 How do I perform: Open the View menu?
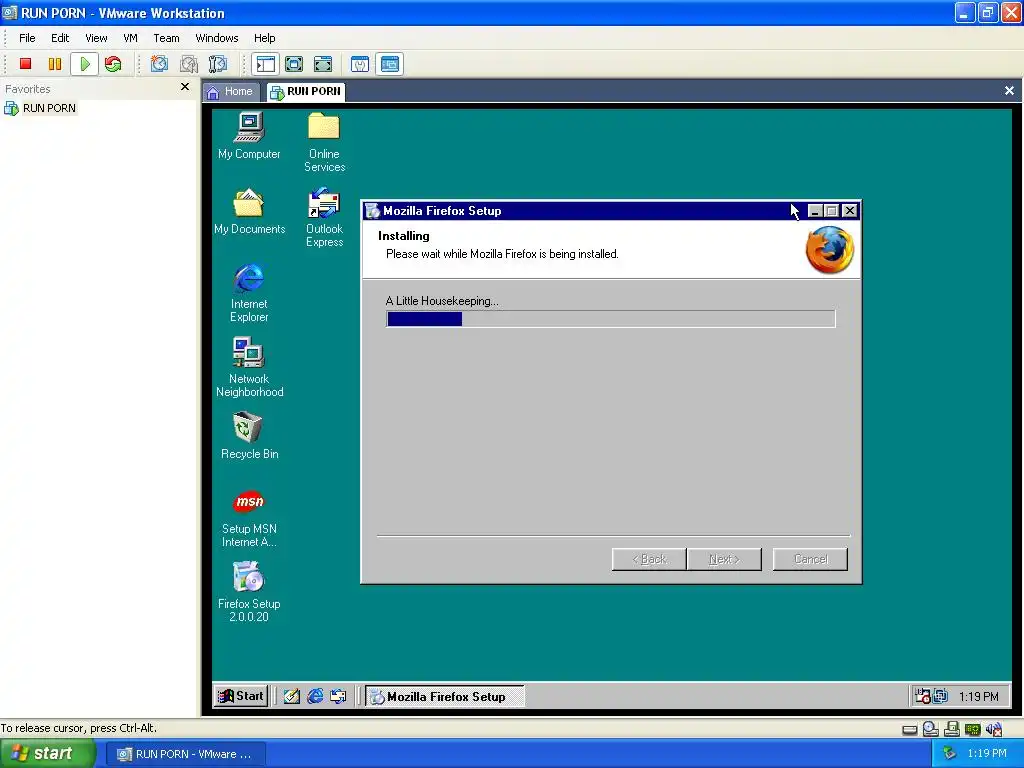coord(96,38)
